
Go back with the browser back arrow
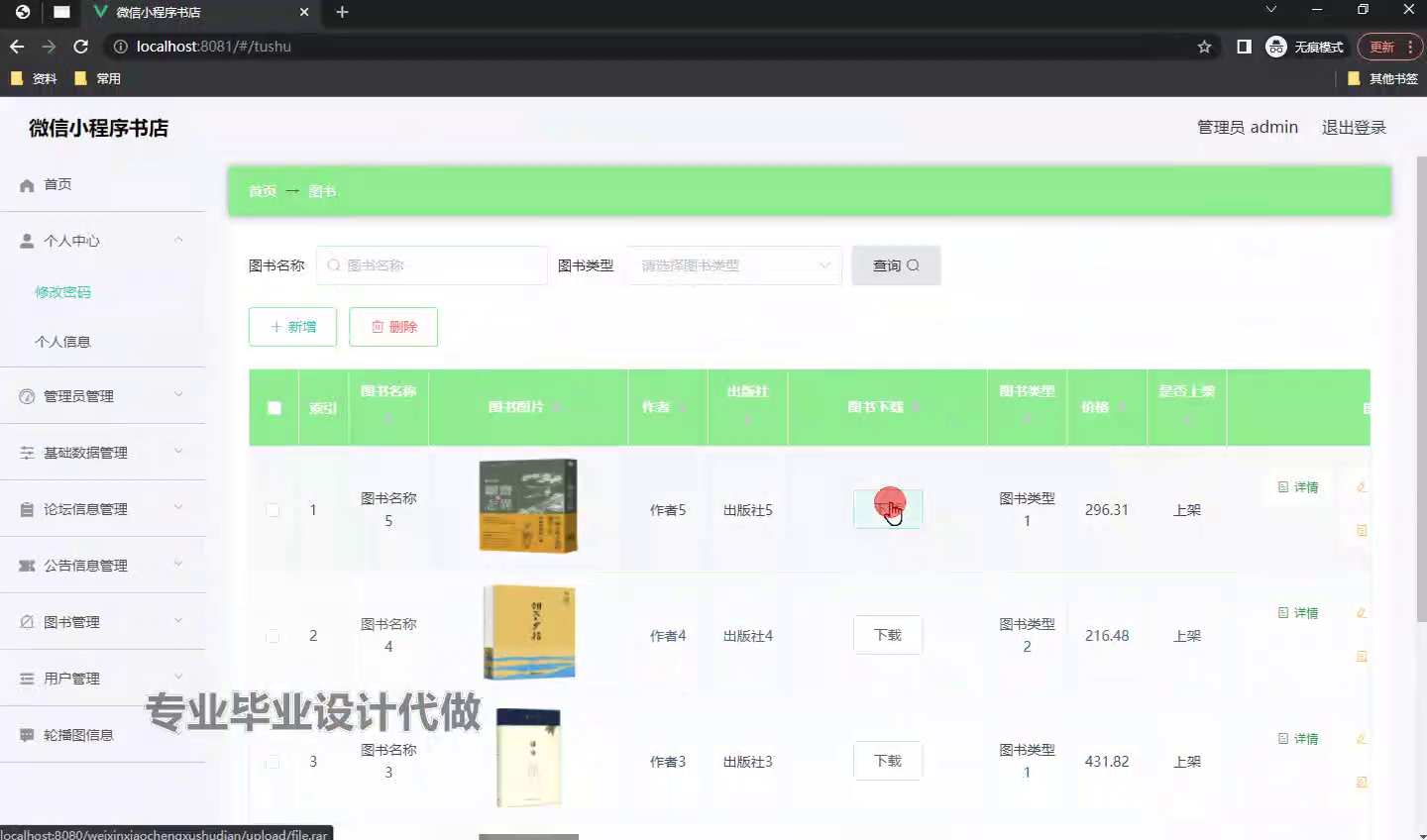(17, 47)
